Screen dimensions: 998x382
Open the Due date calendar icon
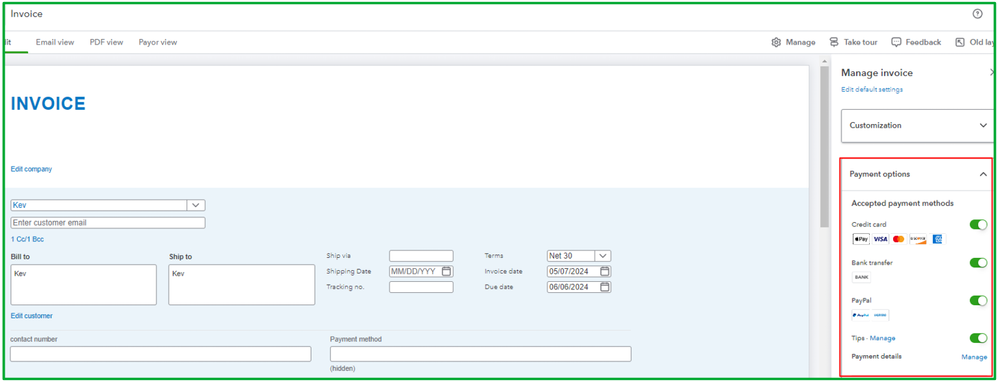coord(605,287)
